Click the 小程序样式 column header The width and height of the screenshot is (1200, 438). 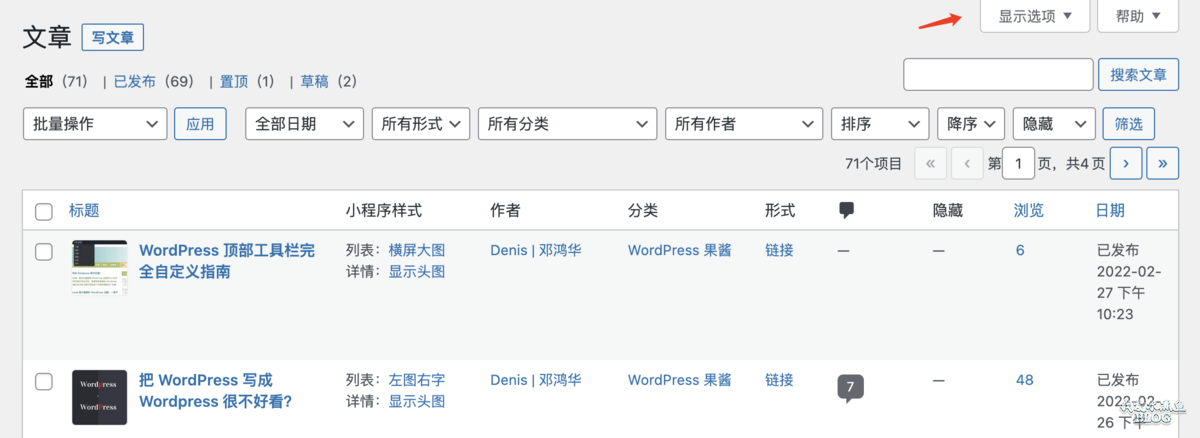[384, 211]
